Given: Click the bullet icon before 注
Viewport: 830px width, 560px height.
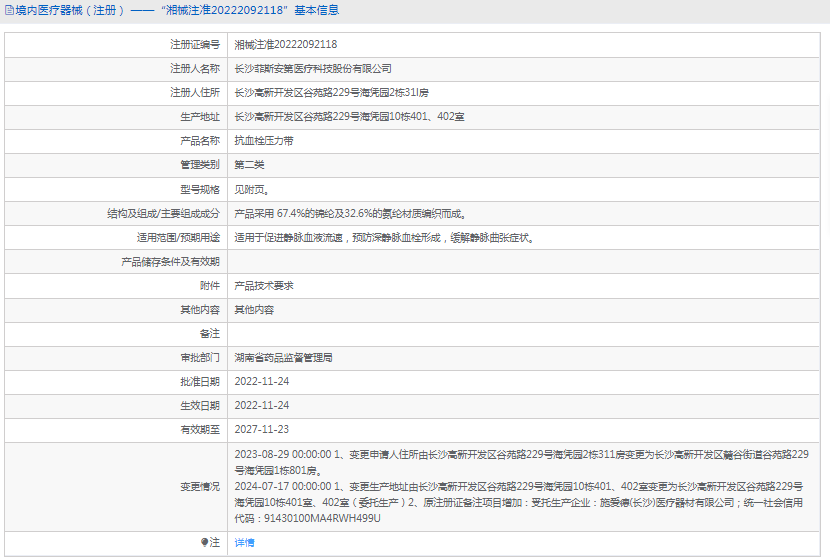Looking at the screenshot, I should point(204,542).
